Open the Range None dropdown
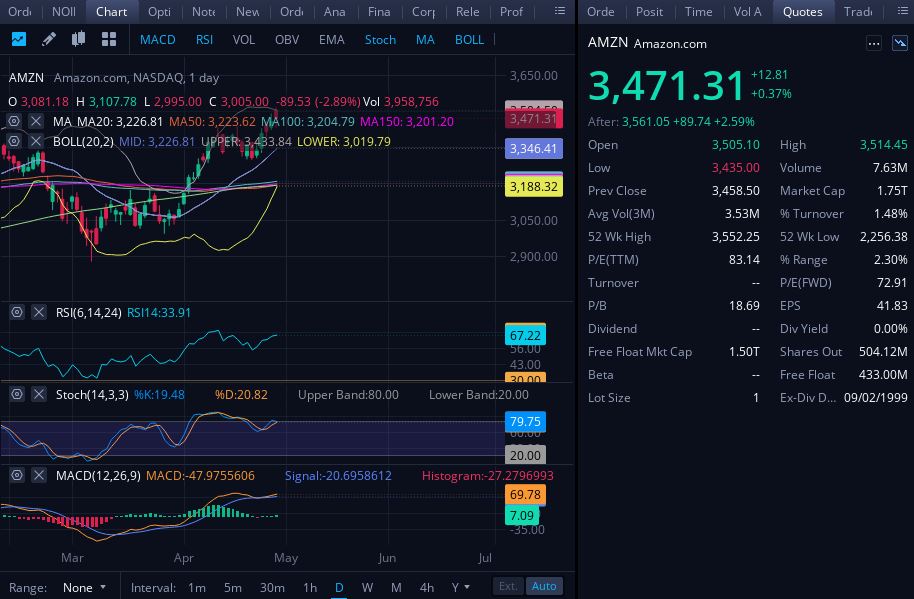Screen dimensions: 914x599 click(x=84, y=587)
